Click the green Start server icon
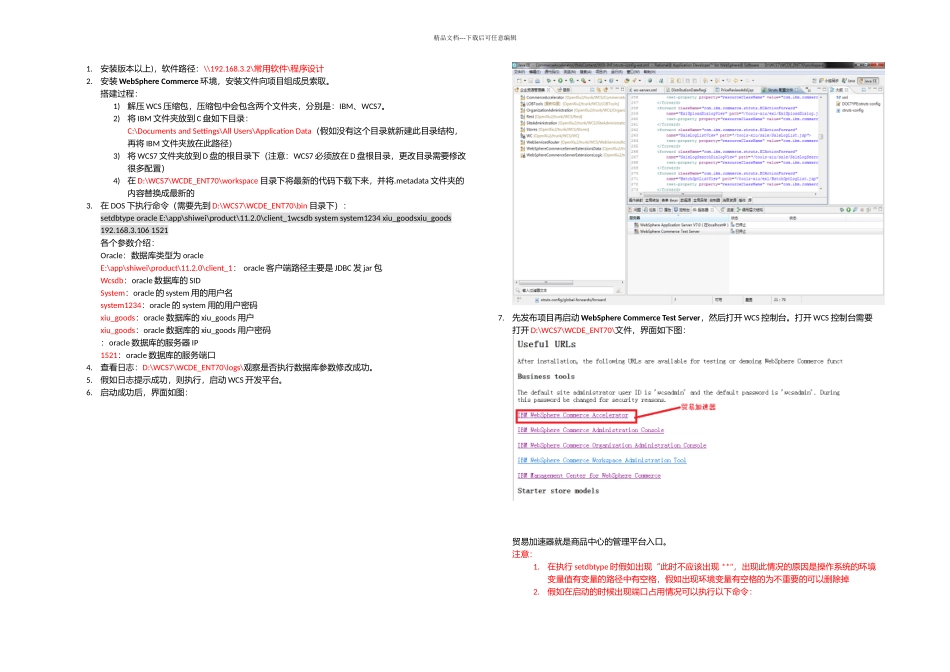 click(x=848, y=210)
